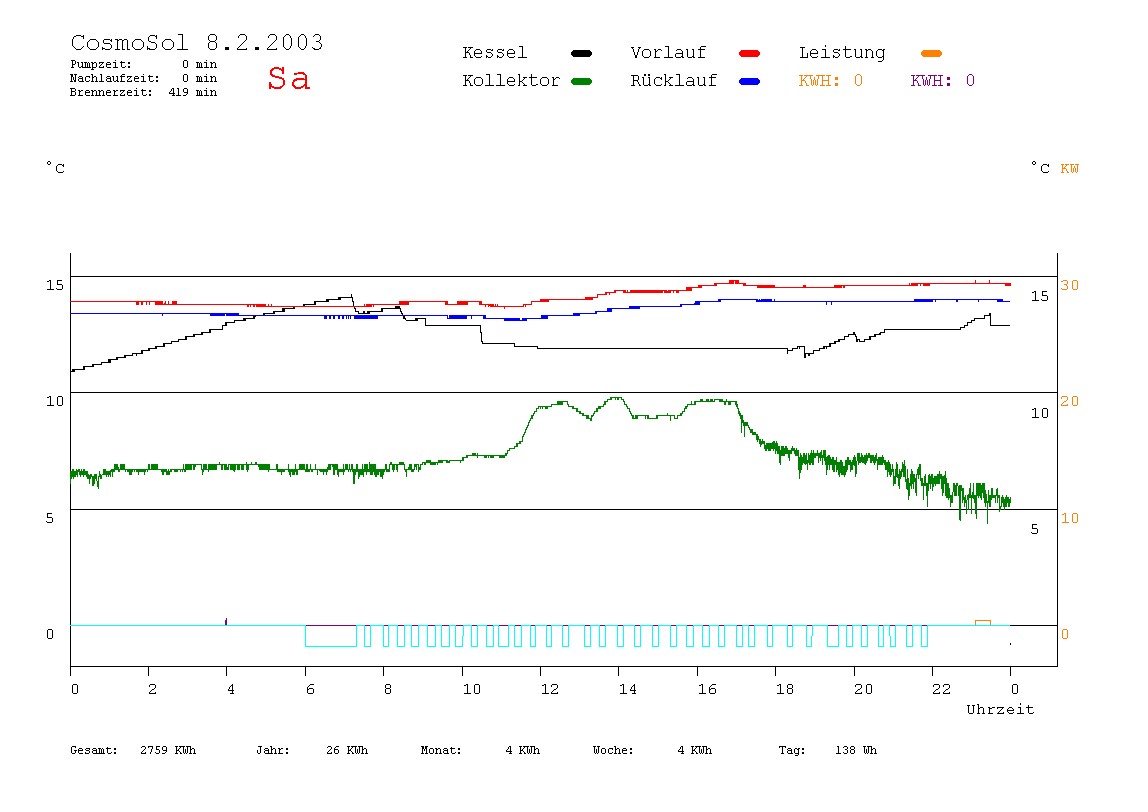Image resolution: width=1148 pixels, height=812 pixels.
Task: Click the red Vorlauf legend swatch
Action: tap(750, 53)
